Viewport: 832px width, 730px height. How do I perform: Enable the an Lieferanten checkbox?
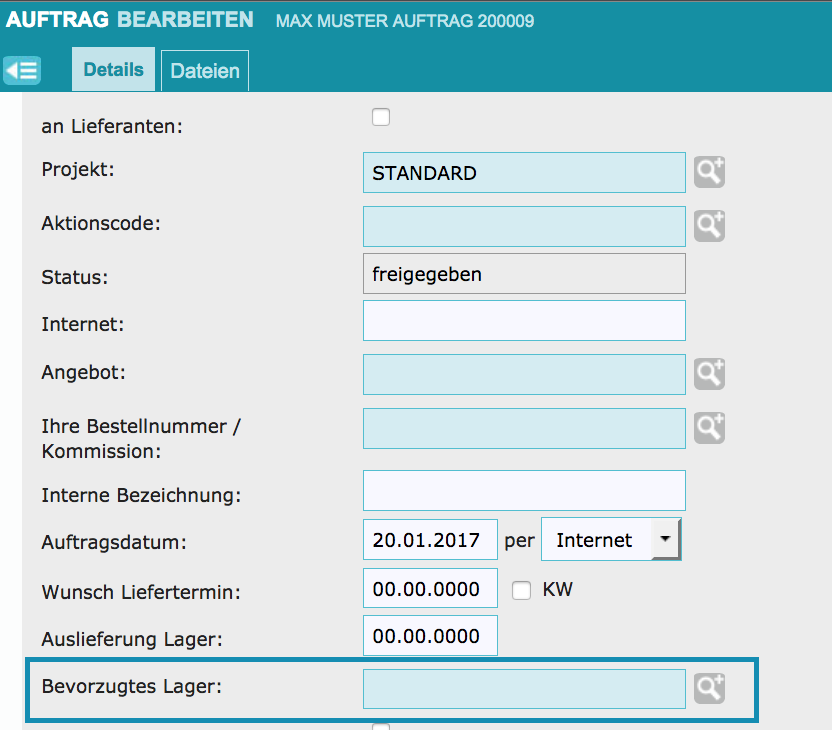pos(381,118)
